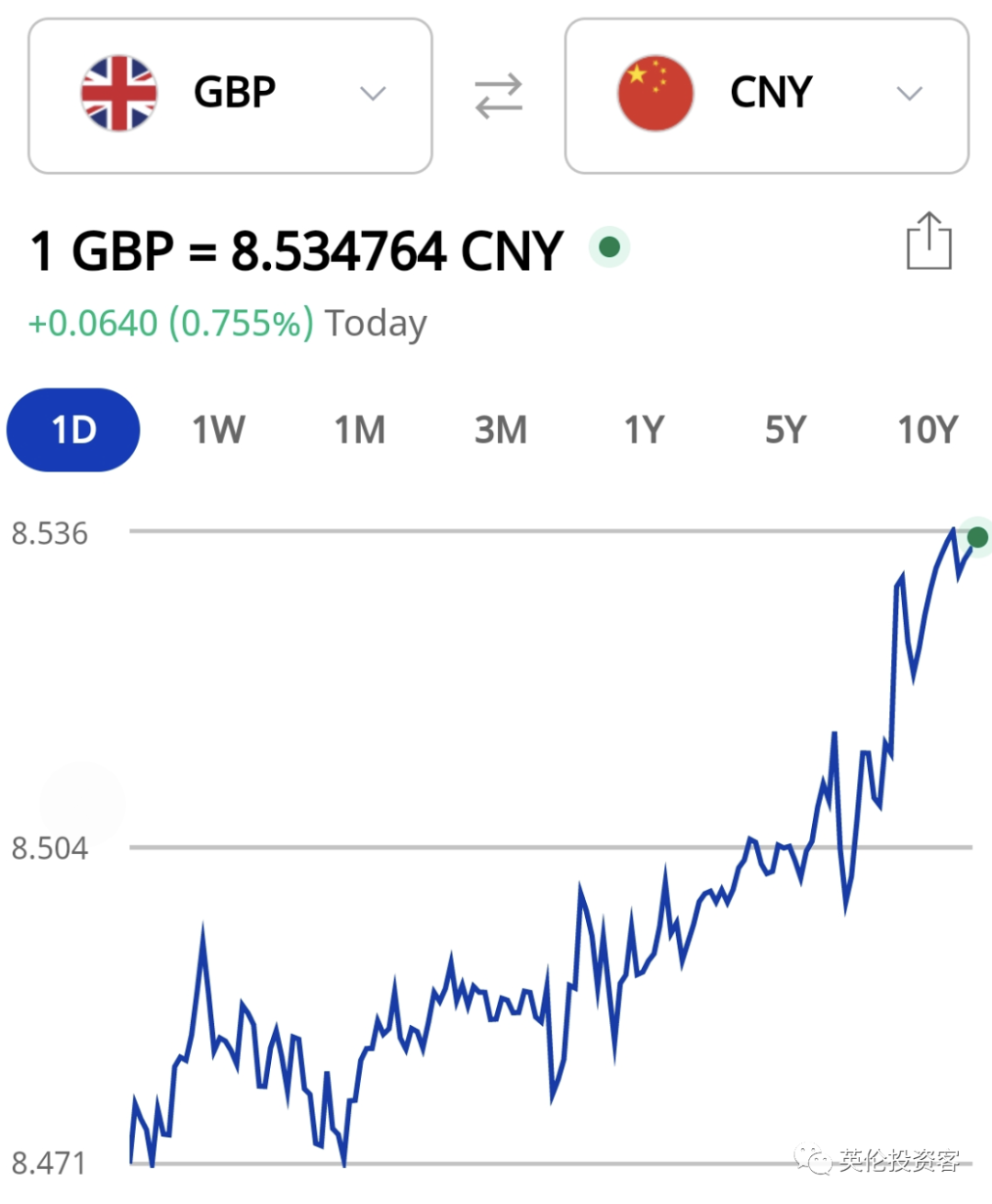Tap the 8.504 gridline on the chart
Viewport: 992px width, 1204px height.
(550, 847)
